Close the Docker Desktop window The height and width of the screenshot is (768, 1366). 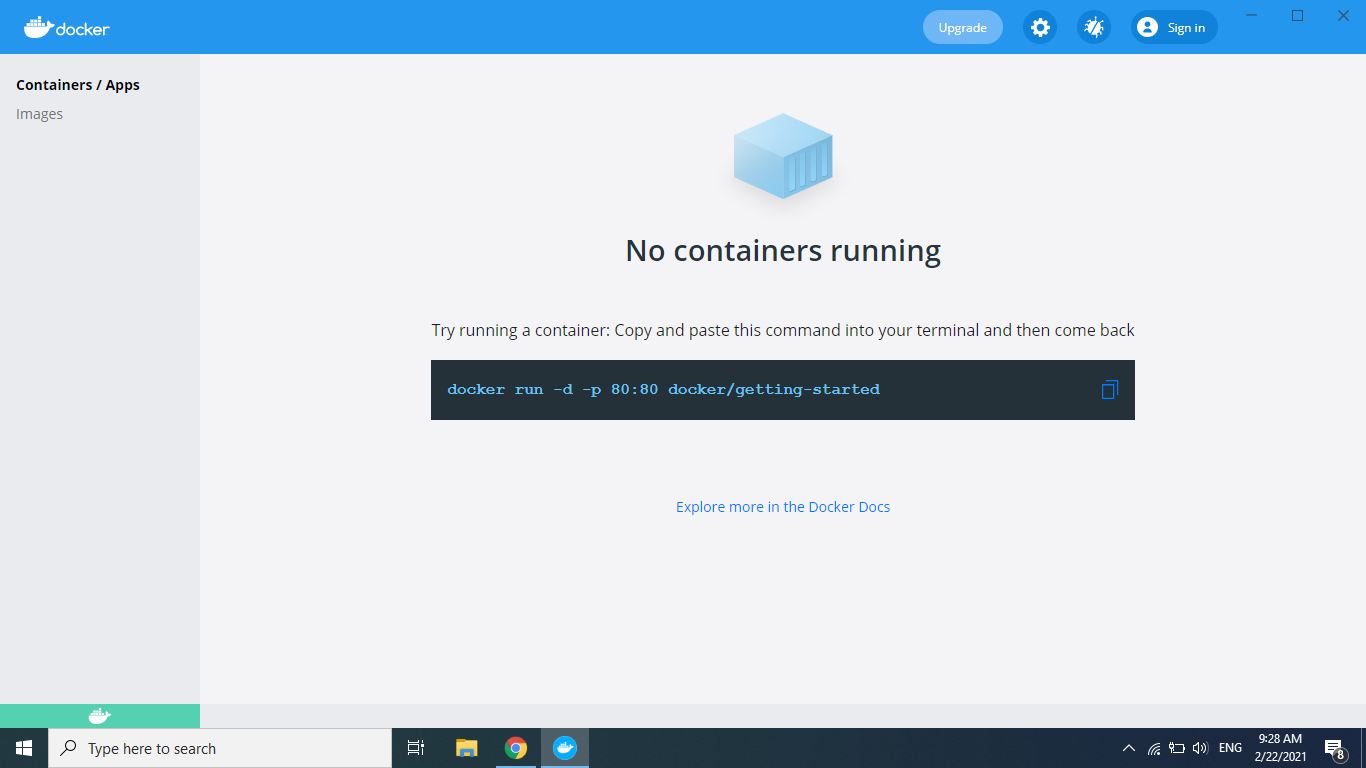pyautogui.click(x=1343, y=15)
